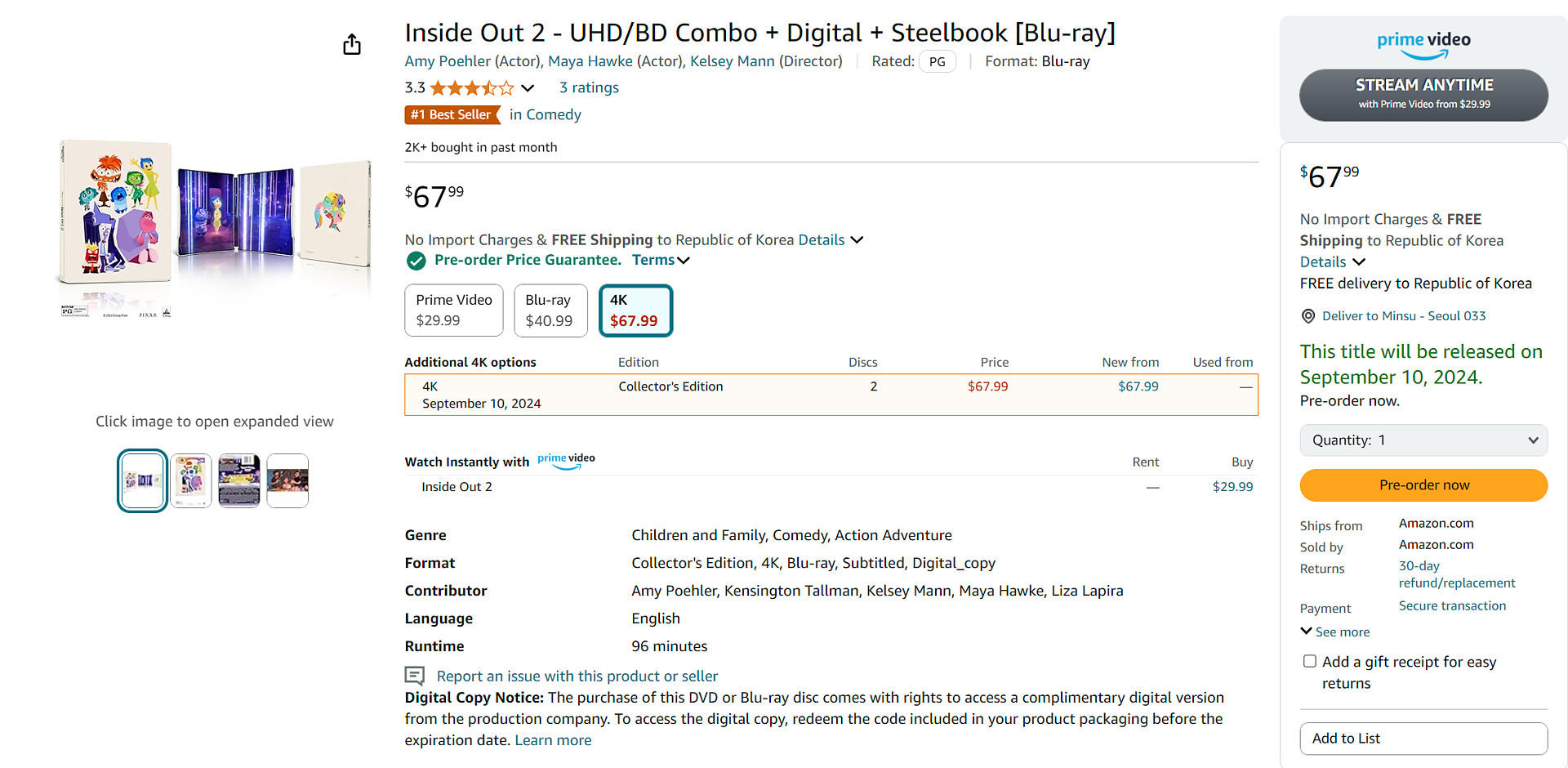The width and height of the screenshot is (1568, 768).
Task: Click the prime video logo beside Watch Instantly
Action: (566, 461)
